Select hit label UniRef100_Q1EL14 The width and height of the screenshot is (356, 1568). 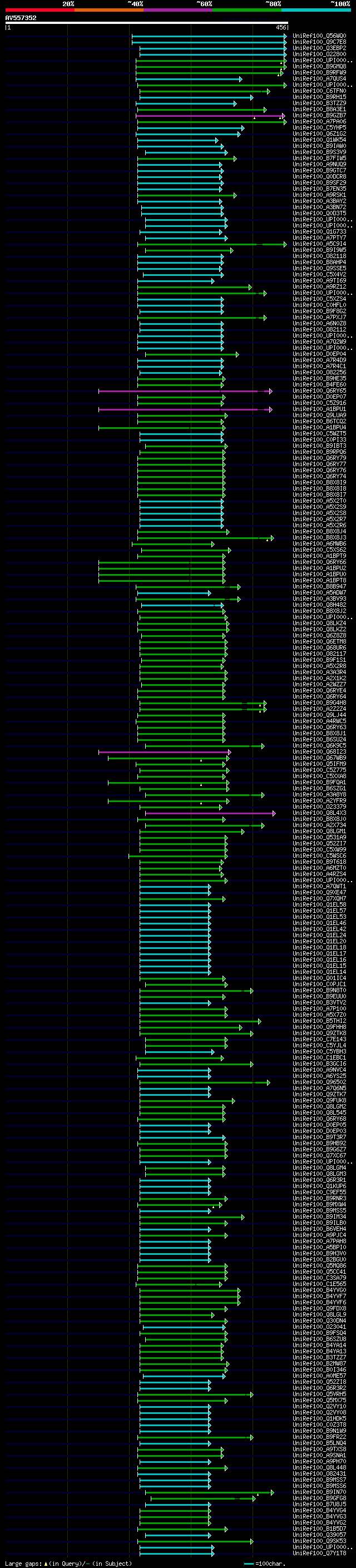[x=319, y=973]
